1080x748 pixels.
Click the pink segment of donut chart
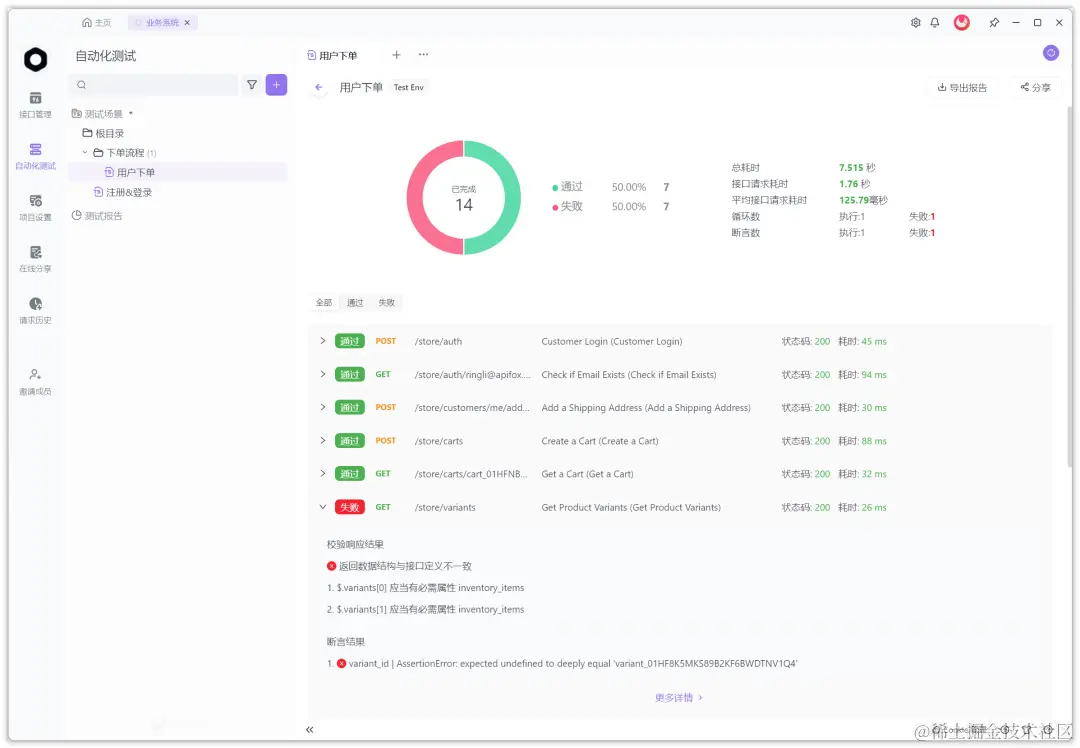tap(415, 198)
